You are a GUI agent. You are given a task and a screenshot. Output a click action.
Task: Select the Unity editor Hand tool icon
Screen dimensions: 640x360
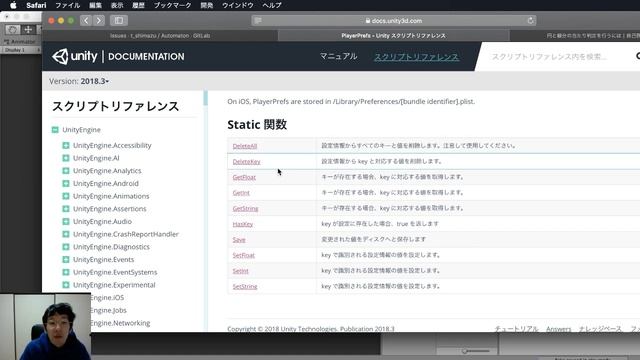pyautogui.click(x=13, y=29)
